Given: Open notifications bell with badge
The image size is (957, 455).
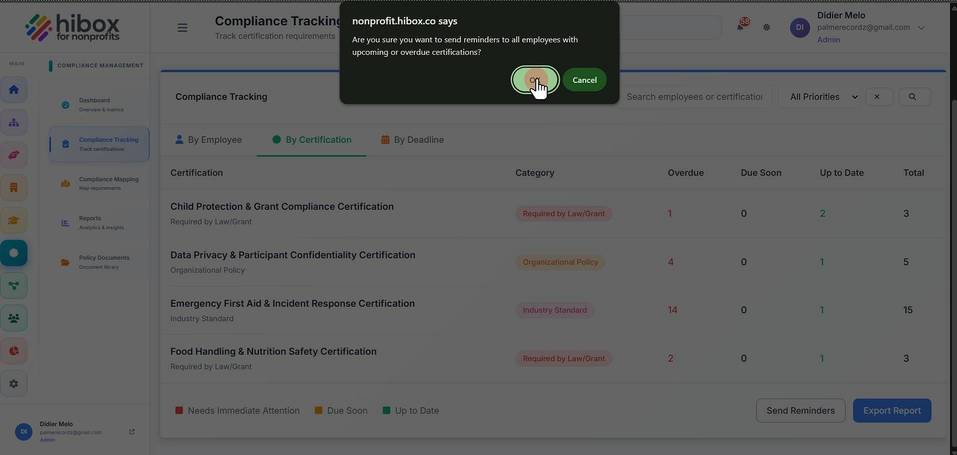Looking at the screenshot, I should 742,26.
